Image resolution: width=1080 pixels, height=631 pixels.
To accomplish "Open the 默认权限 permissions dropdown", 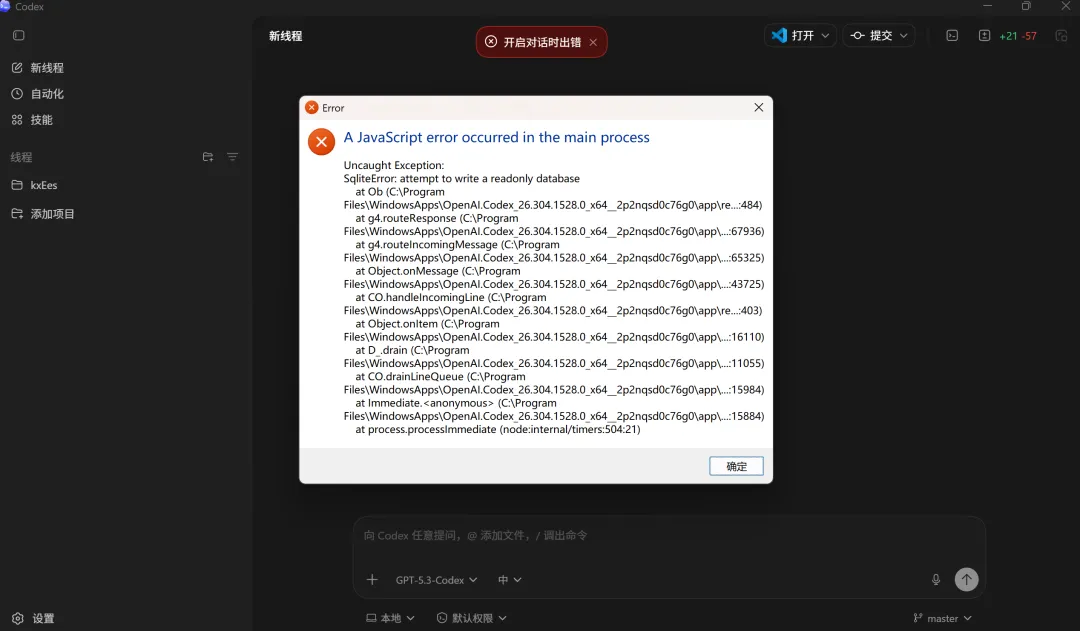I will click(x=472, y=619).
